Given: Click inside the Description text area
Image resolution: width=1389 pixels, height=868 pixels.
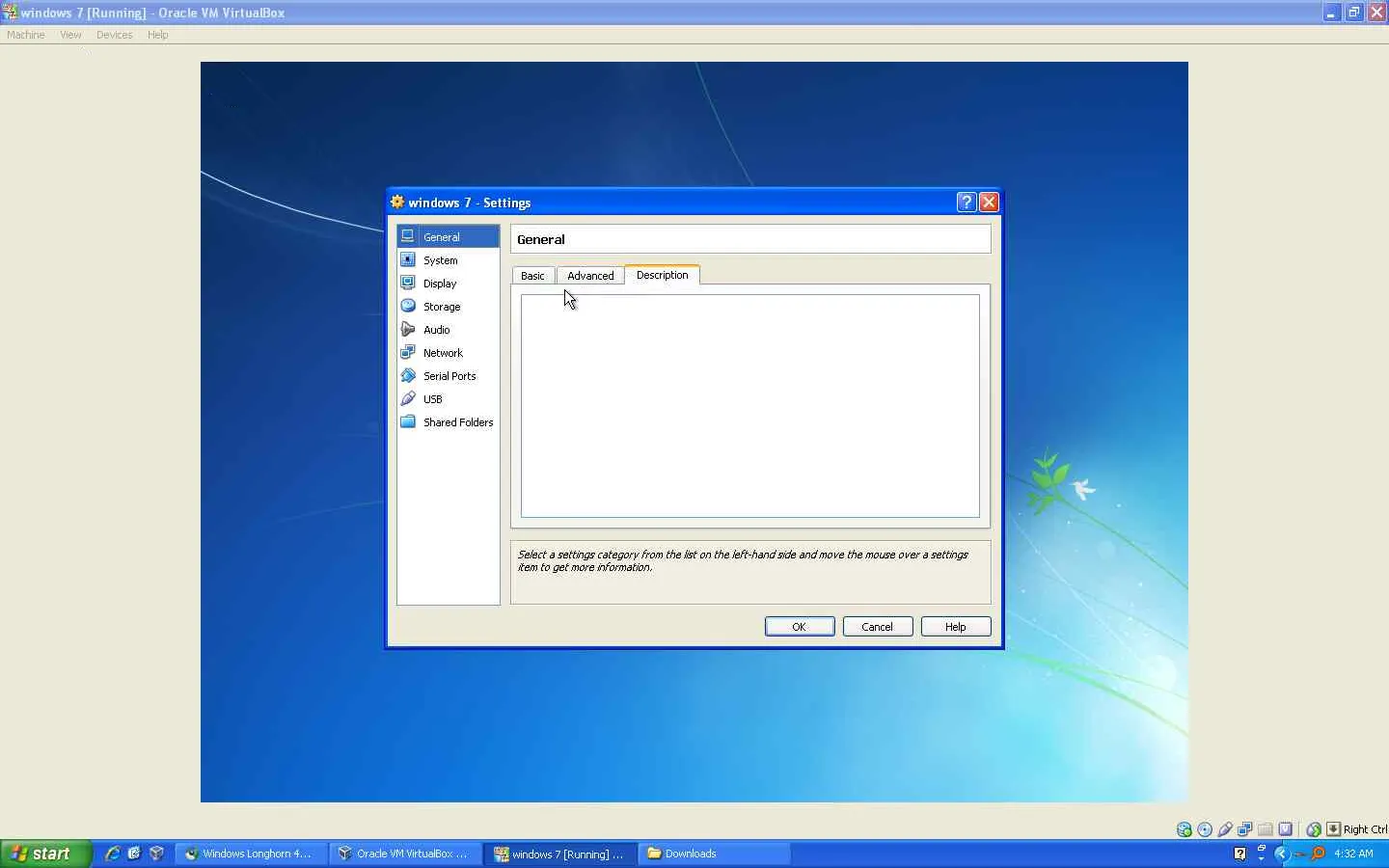Looking at the screenshot, I should (750, 406).
